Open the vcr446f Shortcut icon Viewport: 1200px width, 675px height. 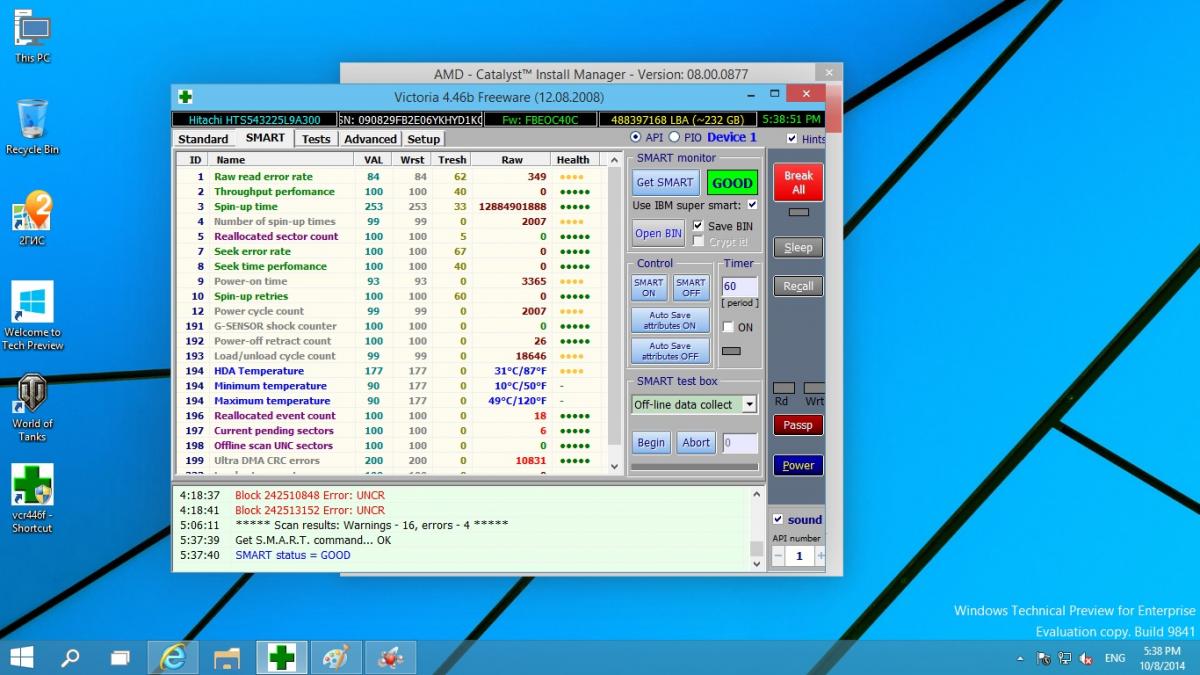pyautogui.click(x=32, y=498)
